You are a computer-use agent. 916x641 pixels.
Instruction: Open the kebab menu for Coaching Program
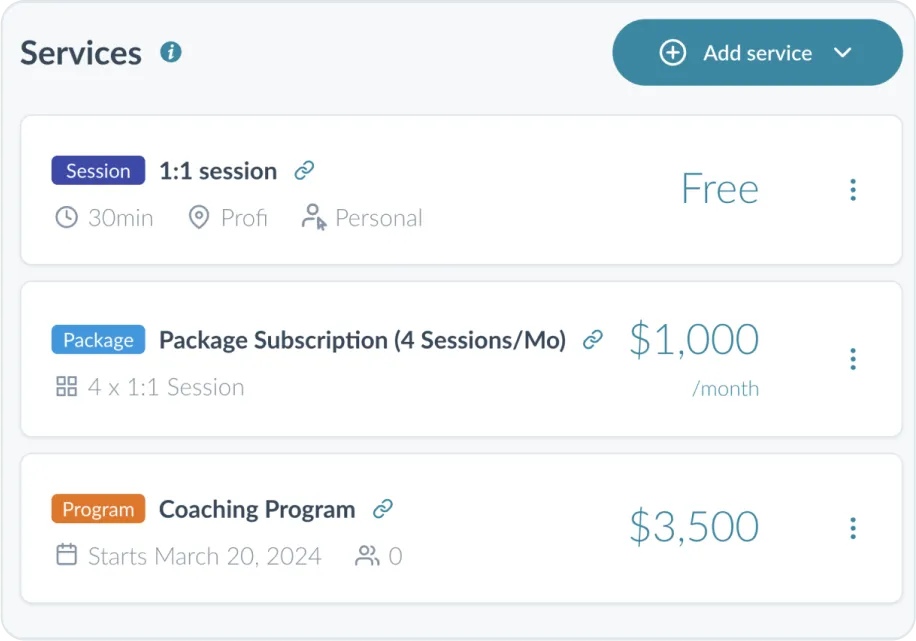(853, 527)
